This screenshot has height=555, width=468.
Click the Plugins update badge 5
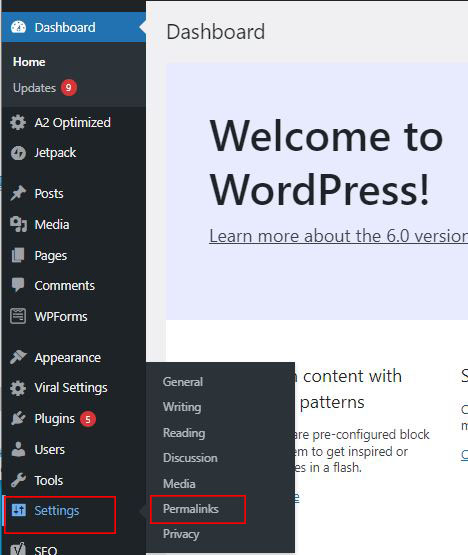[x=88, y=419]
